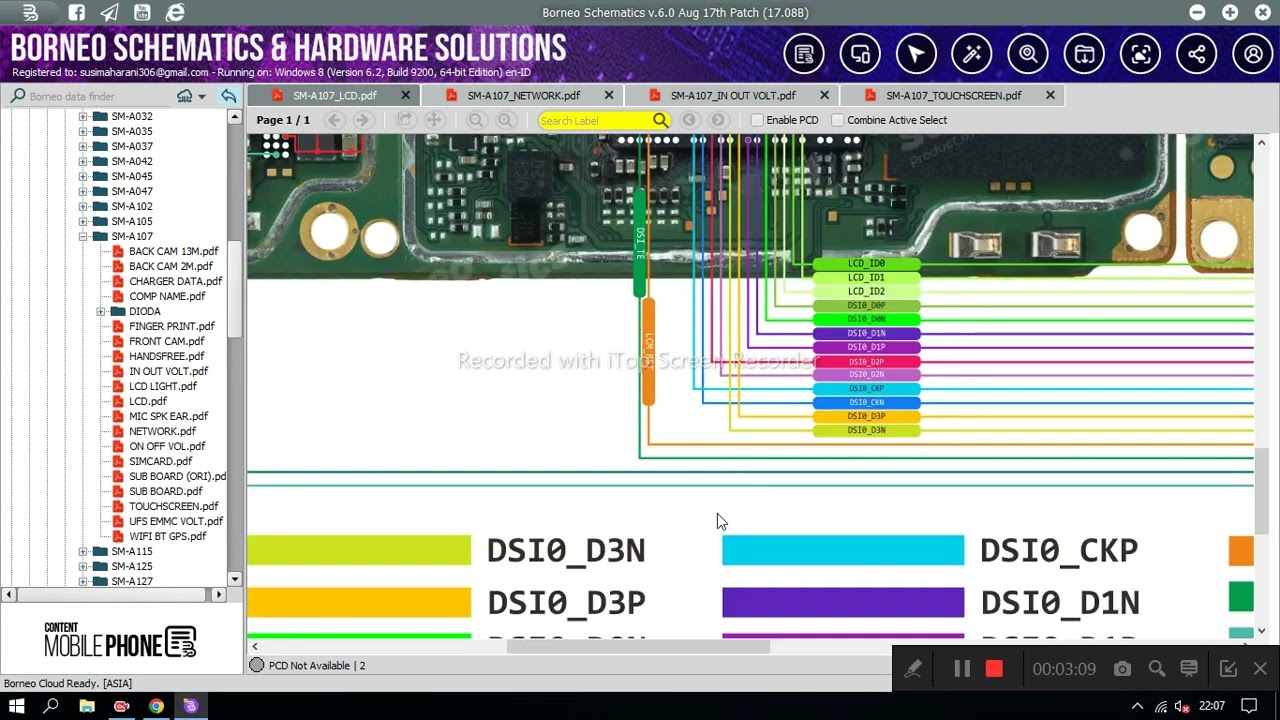Go to the next page arrow

(363, 120)
